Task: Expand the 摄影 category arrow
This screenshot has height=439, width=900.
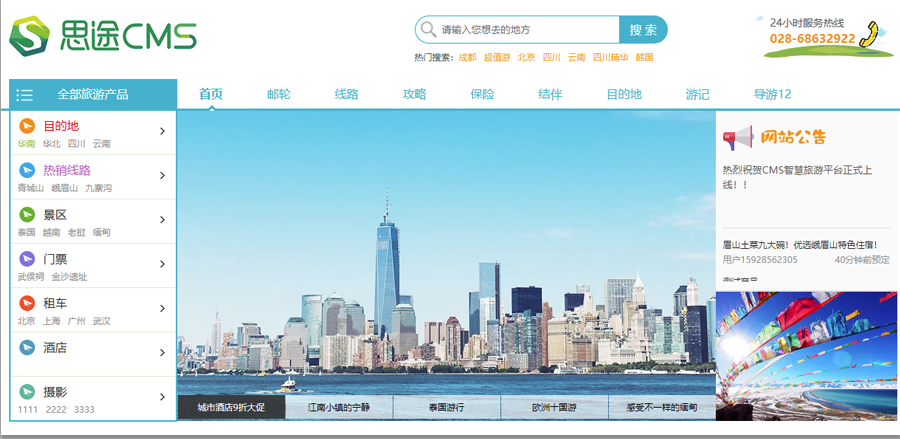Action: 162,397
